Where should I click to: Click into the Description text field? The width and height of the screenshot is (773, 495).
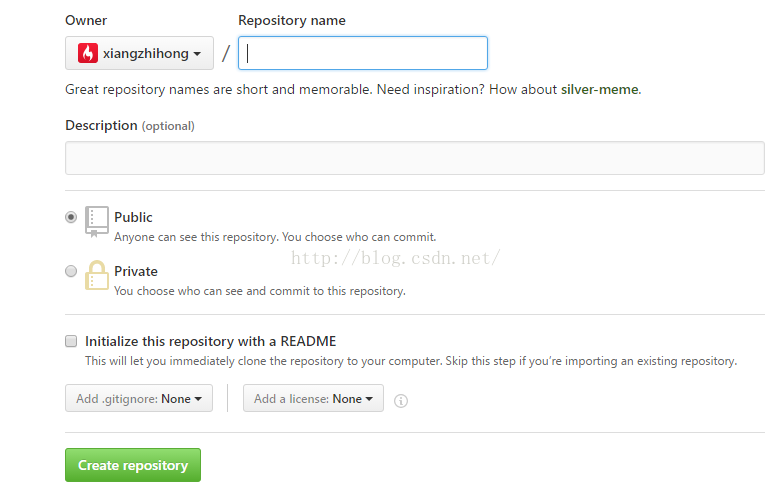pyautogui.click(x=415, y=158)
